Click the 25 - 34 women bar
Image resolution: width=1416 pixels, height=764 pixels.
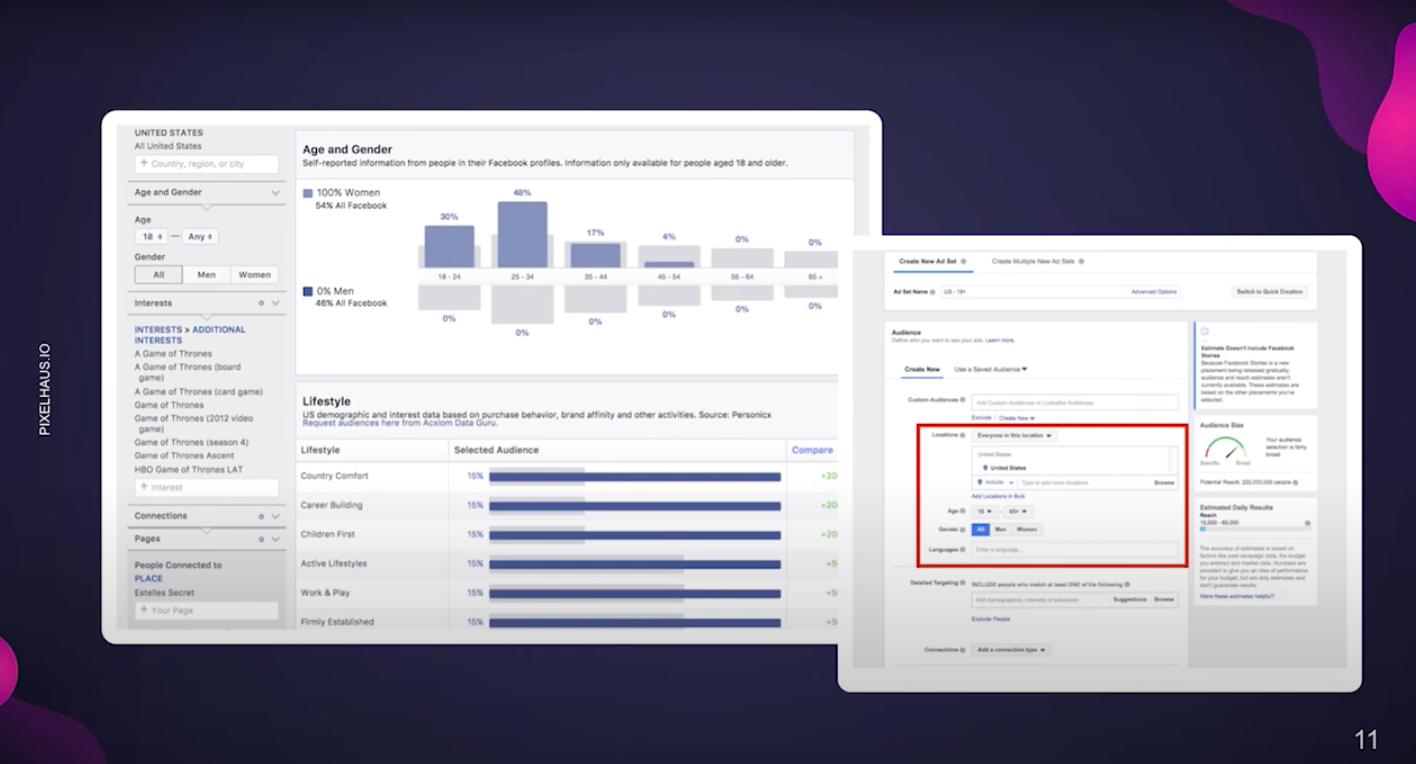tap(522, 235)
